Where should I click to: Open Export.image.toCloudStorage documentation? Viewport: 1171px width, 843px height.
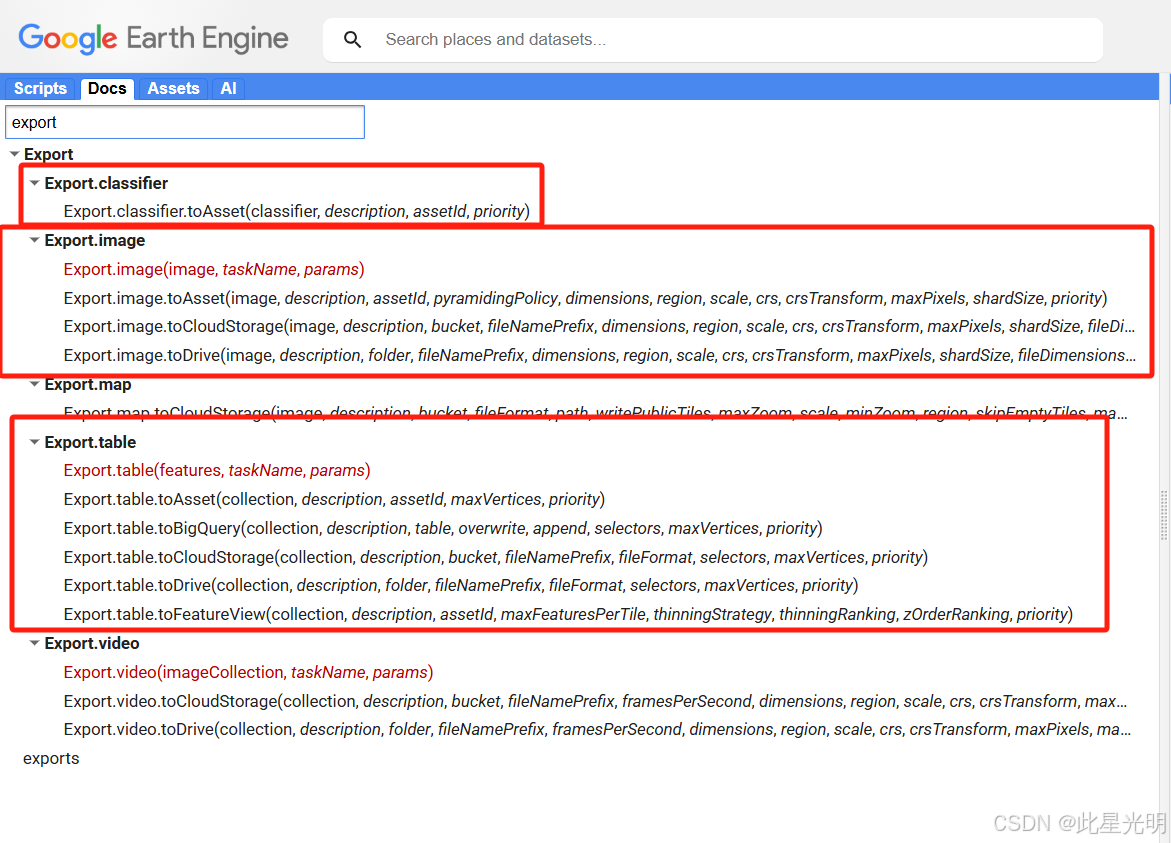600,326
